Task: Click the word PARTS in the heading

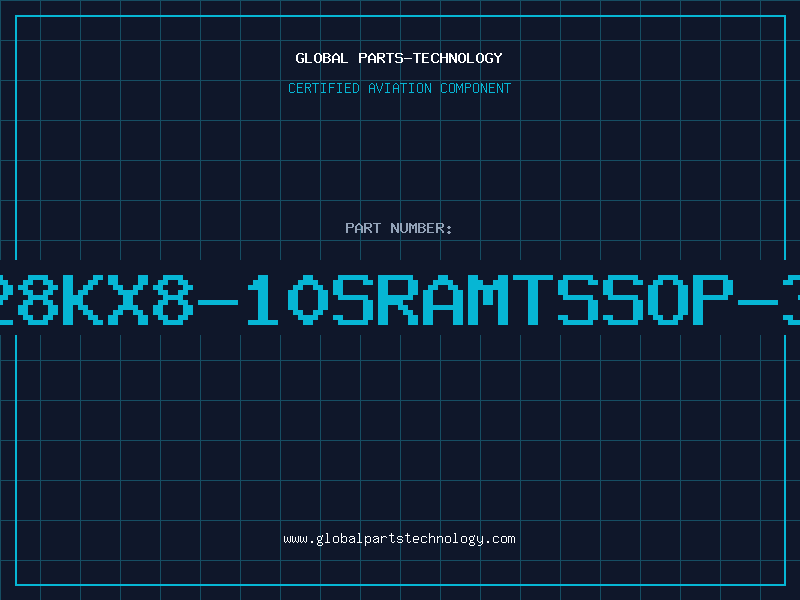Action: (381, 58)
